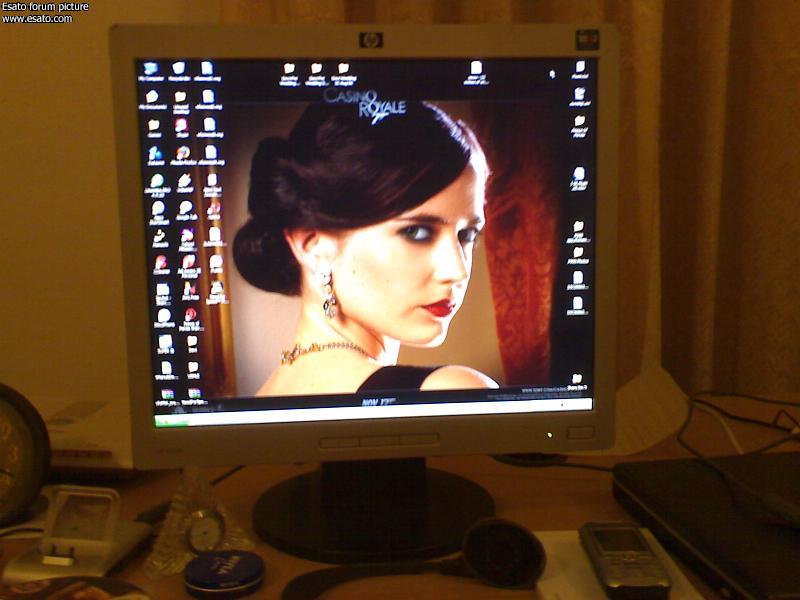Click the green Start button on taskbar

(x=171, y=421)
